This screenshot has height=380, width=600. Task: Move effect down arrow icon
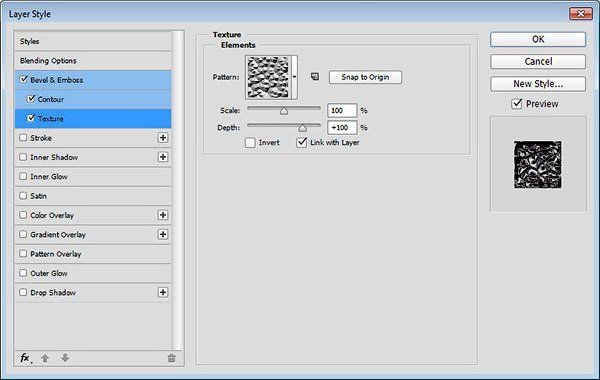[x=65, y=358]
